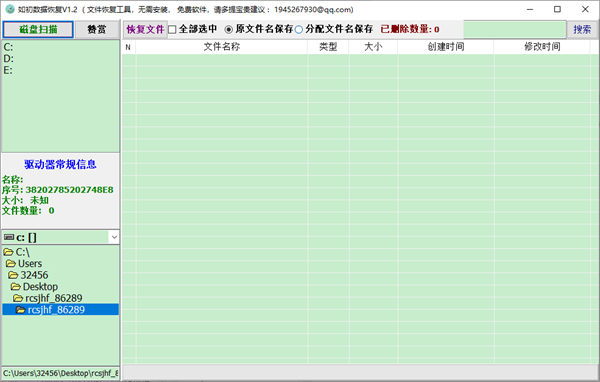600x382 pixels.
Task: Click the search text input field
Action: pos(515,29)
